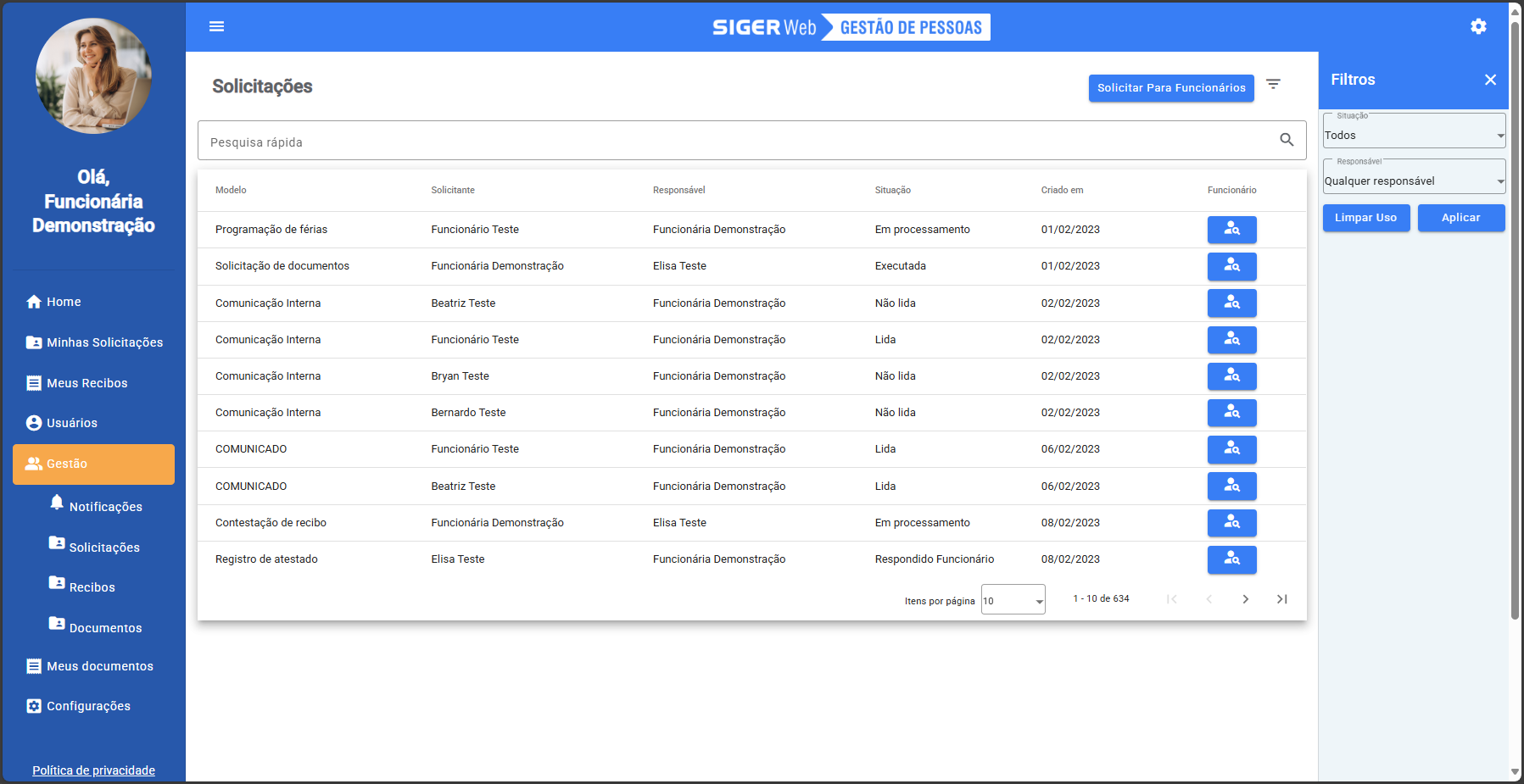Click the search magnifier icon
The image size is (1524, 784).
[1287, 140]
